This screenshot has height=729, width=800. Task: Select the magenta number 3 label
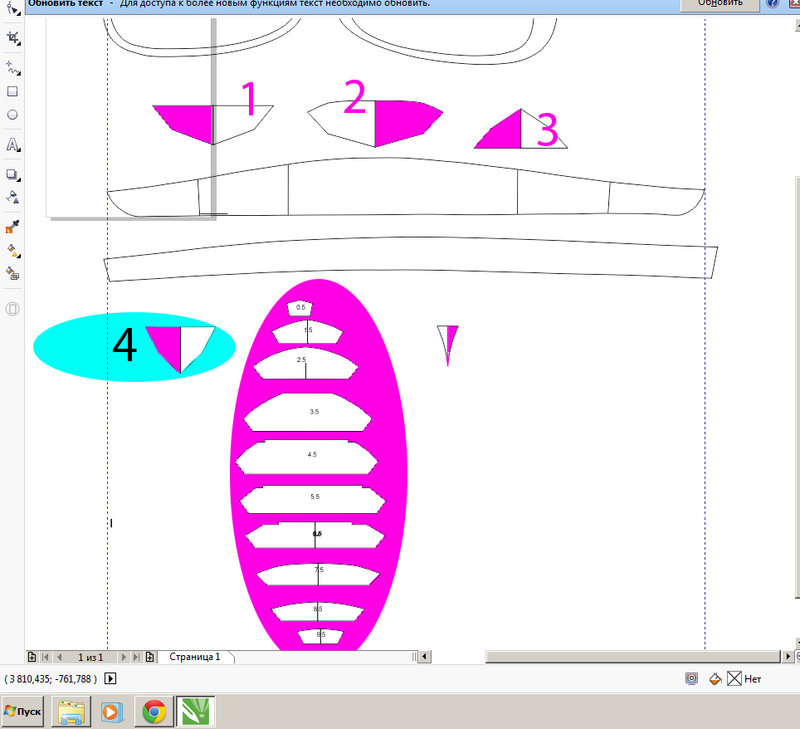click(x=547, y=130)
